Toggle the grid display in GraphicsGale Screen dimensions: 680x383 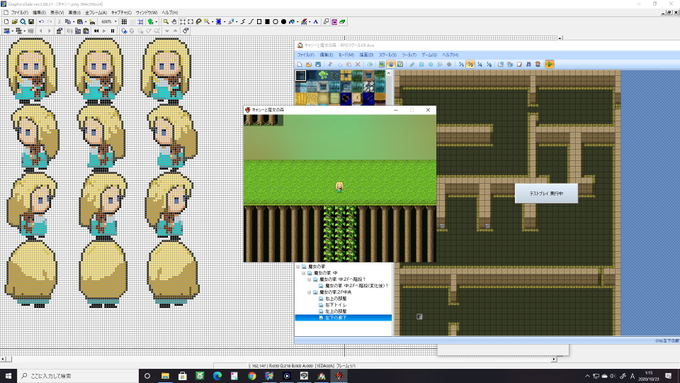[124, 22]
